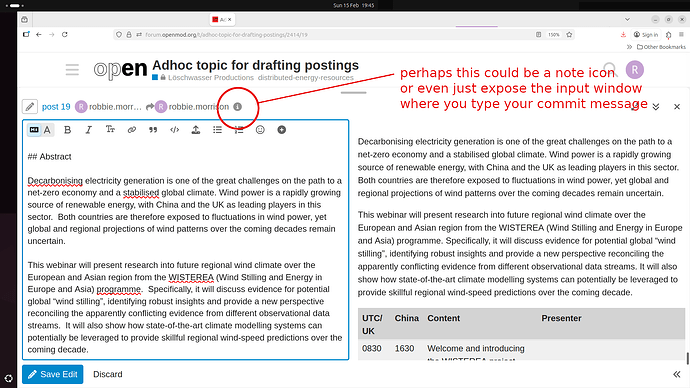The image size is (690, 388).
Task: Insert a blockquote with quote icon
Action: click(x=153, y=130)
